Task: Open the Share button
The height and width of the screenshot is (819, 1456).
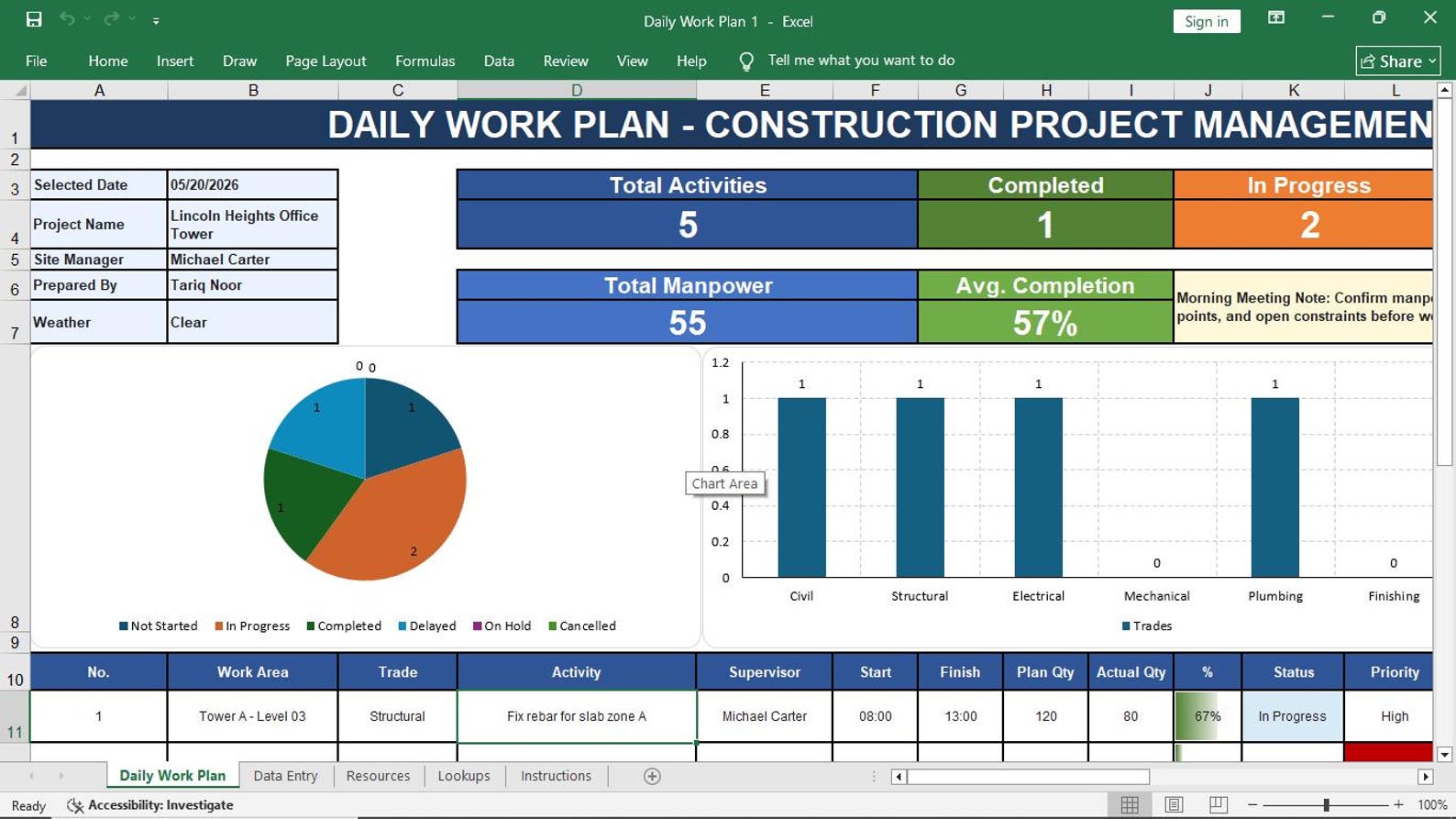Action: (x=1398, y=61)
